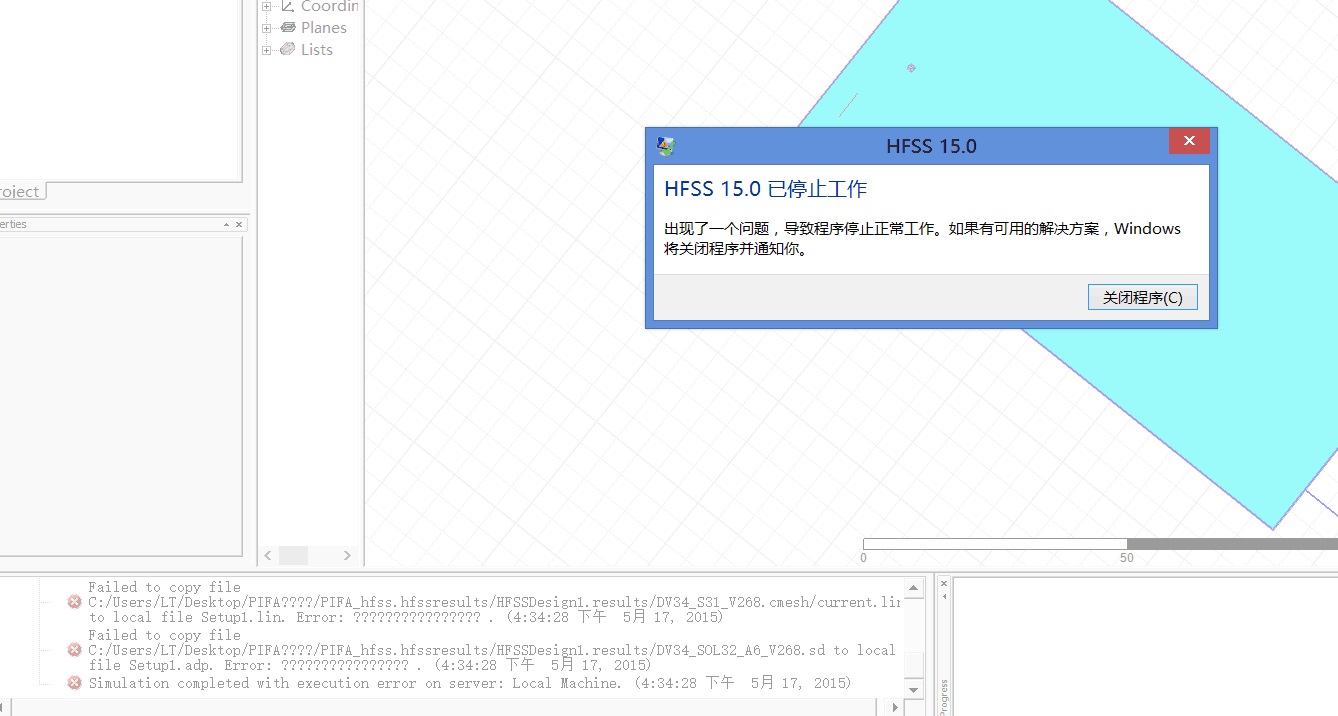This screenshot has height=716, width=1338.
Task: Click the message log scroll down arrow
Action: click(914, 690)
